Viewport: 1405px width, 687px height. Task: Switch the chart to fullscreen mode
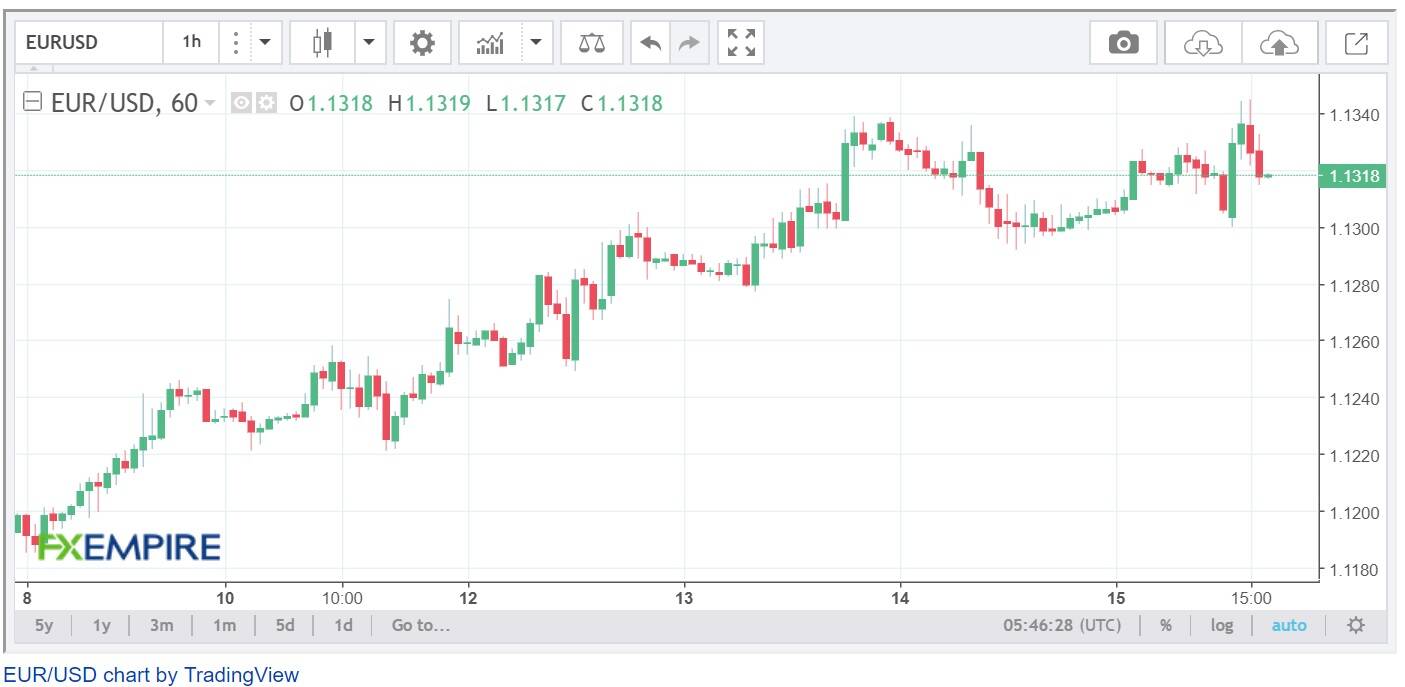(x=741, y=42)
